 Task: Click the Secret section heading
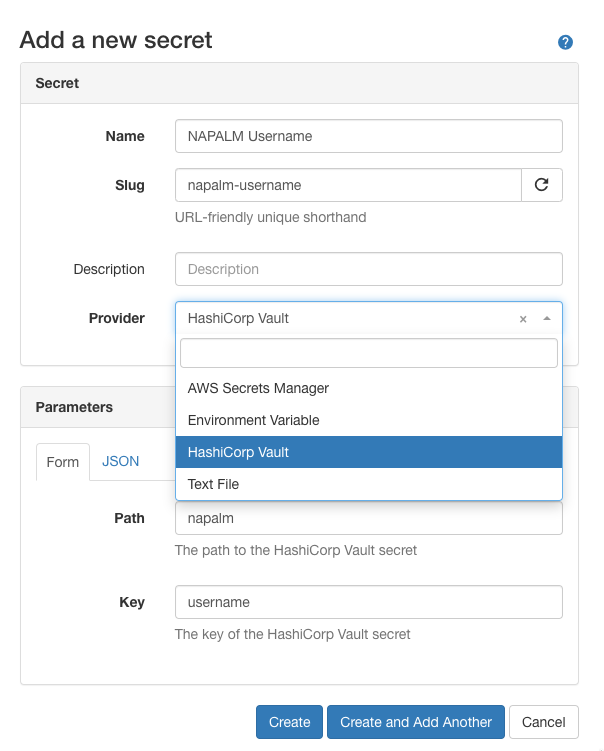(57, 83)
